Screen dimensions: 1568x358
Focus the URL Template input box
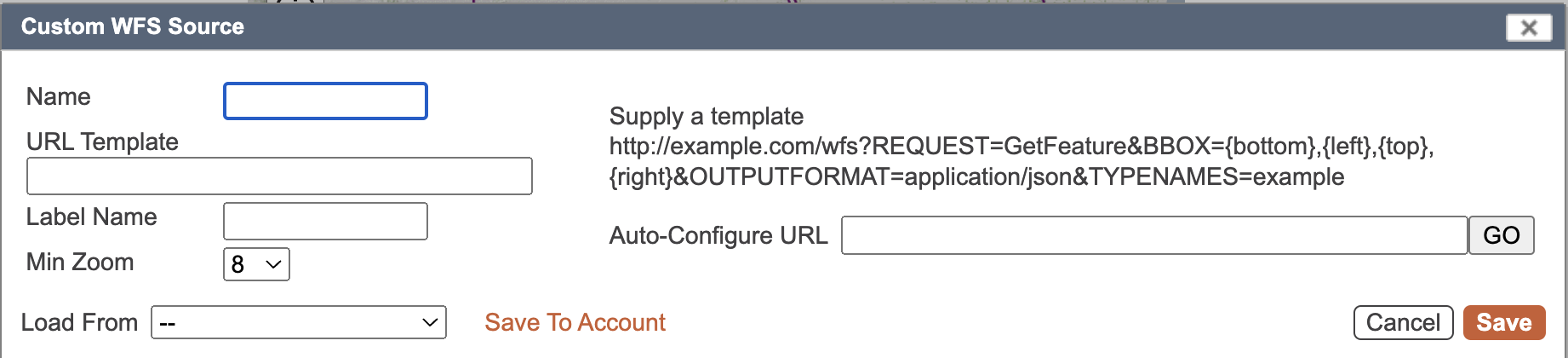coord(279,176)
